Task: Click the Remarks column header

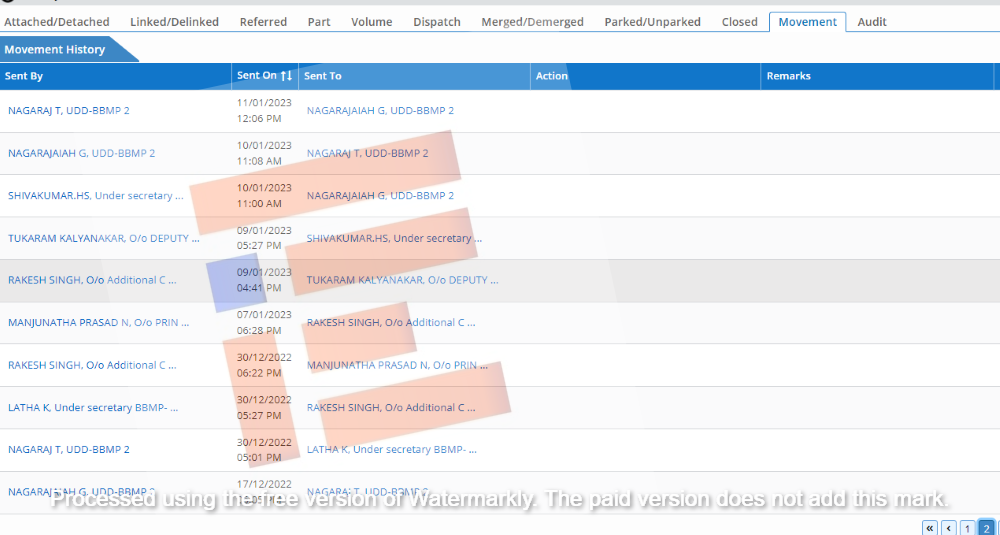Action: pyautogui.click(x=788, y=76)
